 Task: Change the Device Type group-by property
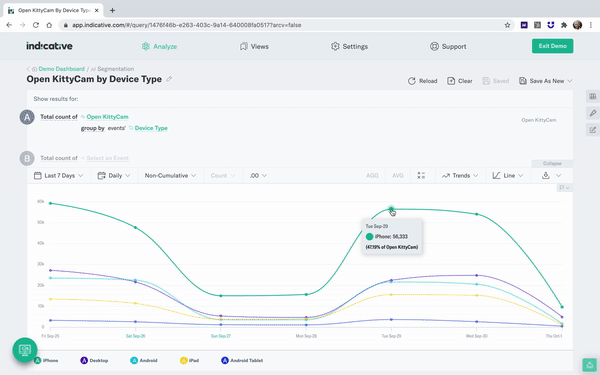pos(151,128)
